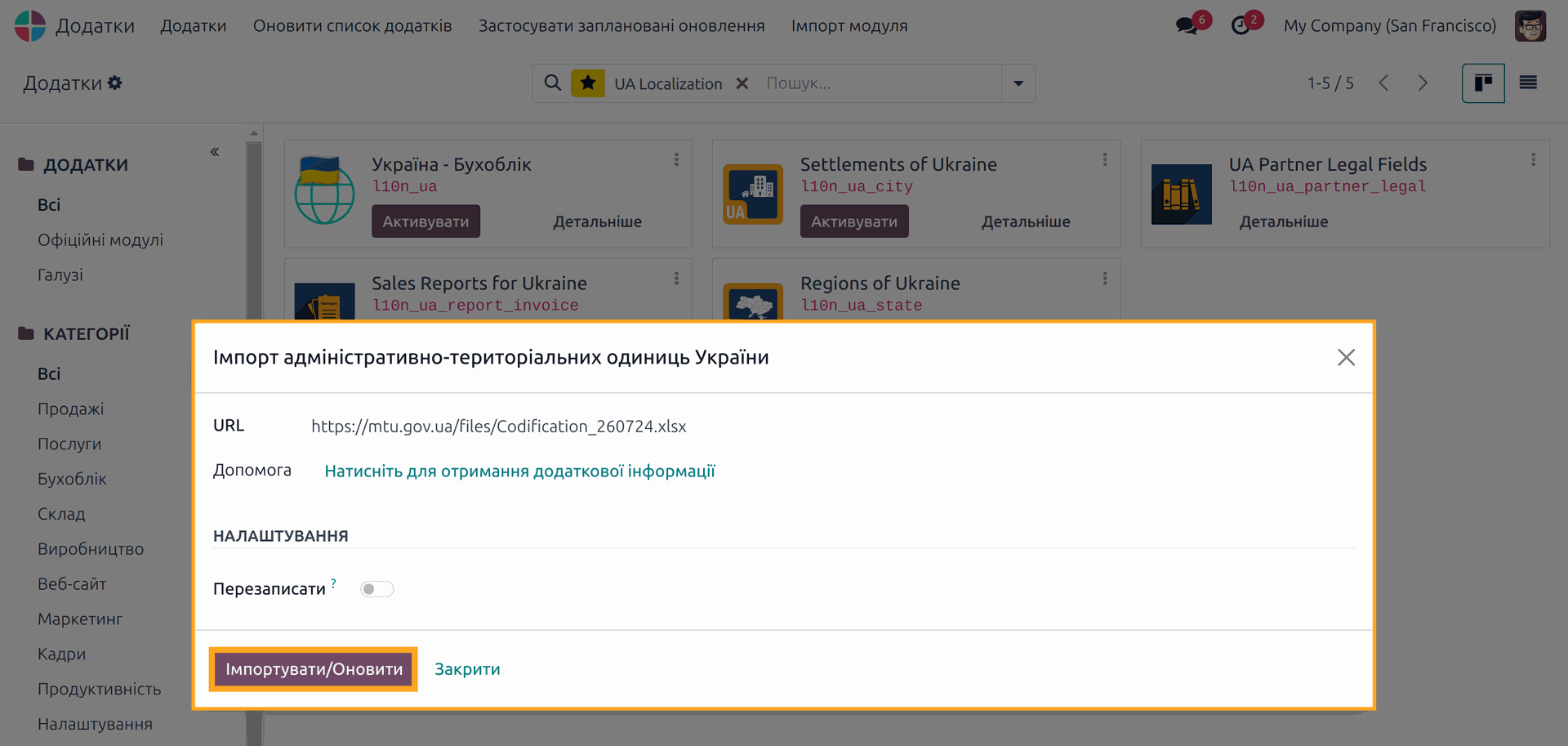Go to previous page of results
This screenshot has width=1568, height=746.
point(1383,83)
